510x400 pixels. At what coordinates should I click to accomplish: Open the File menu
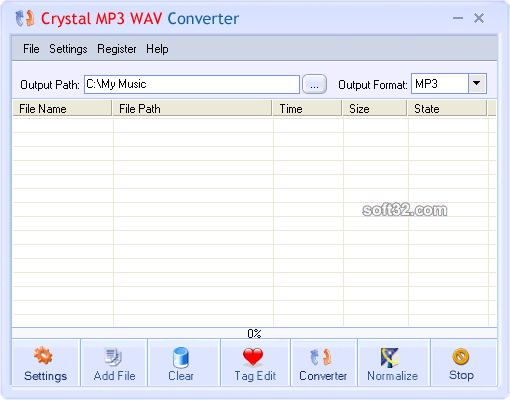pos(31,49)
